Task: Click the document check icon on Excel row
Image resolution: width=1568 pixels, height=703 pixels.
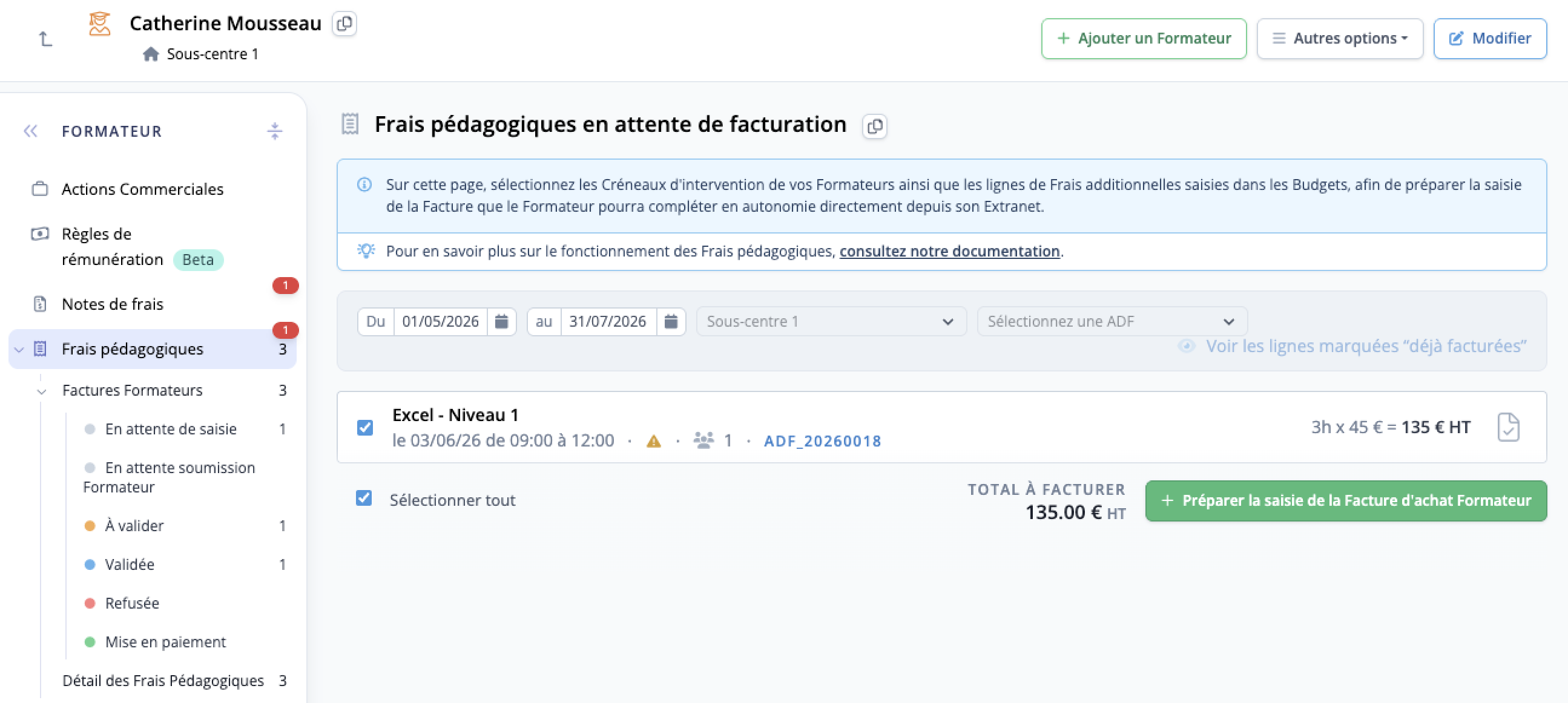Action: click(x=1508, y=427)
